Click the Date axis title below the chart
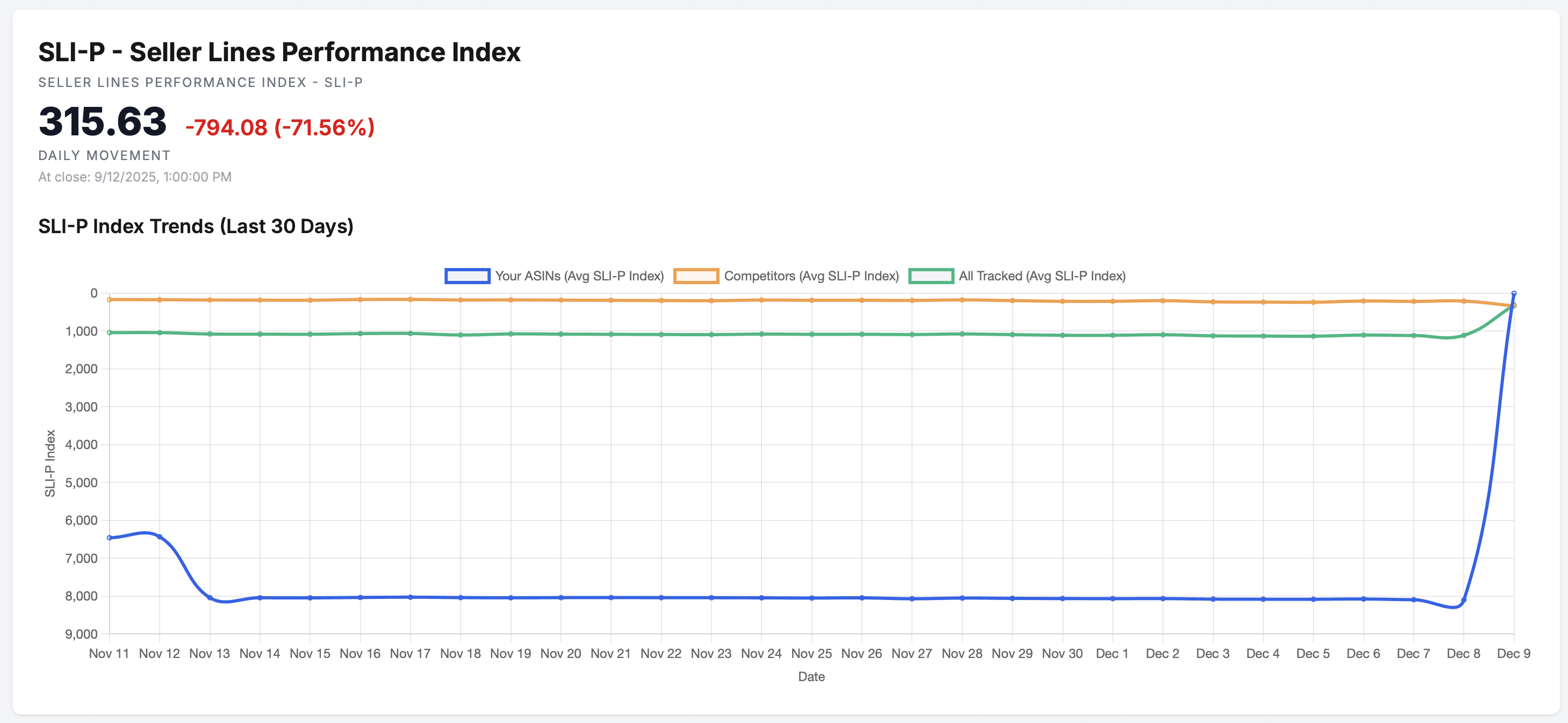Screen dimensions: 1568x723 pos(811,676)
